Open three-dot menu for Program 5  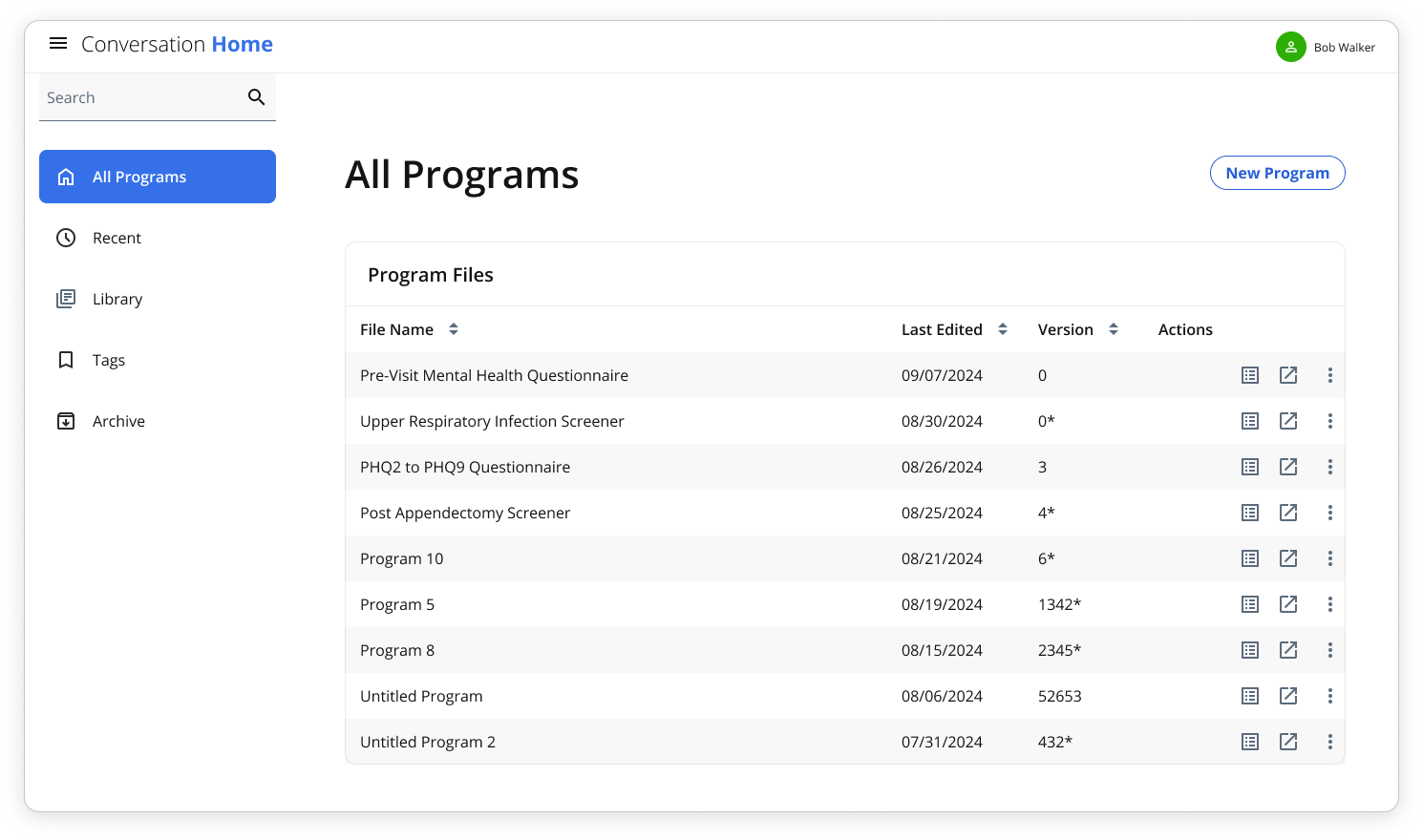1329,604
